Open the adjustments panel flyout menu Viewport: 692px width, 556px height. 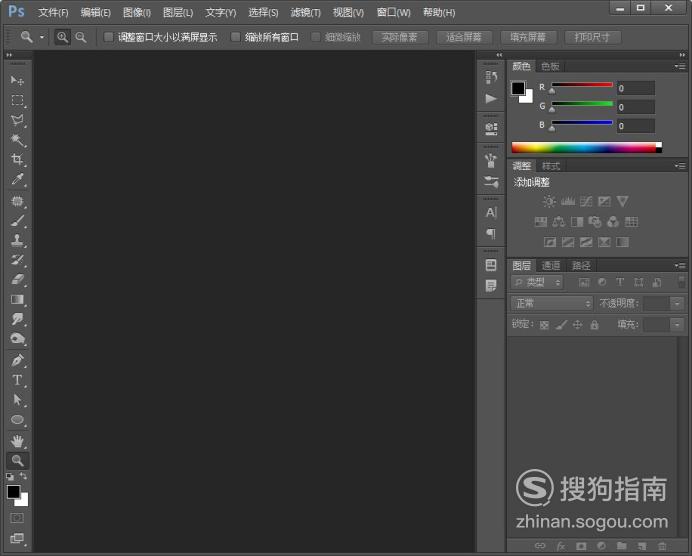680,166
